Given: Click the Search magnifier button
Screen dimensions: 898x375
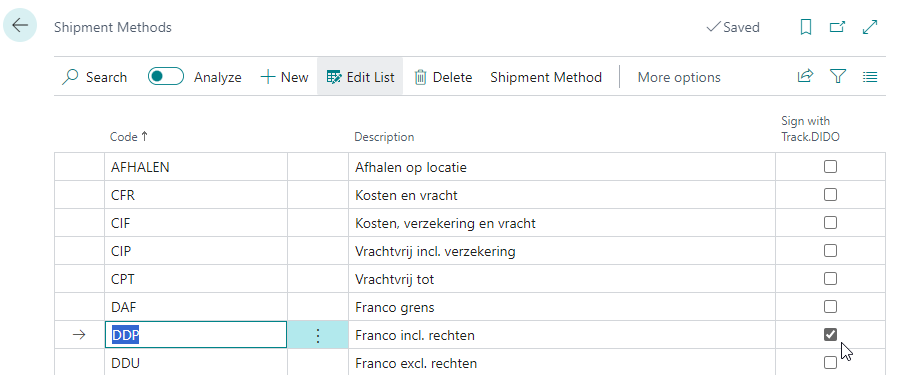Looking at the screenshot, I should point(94,77).
